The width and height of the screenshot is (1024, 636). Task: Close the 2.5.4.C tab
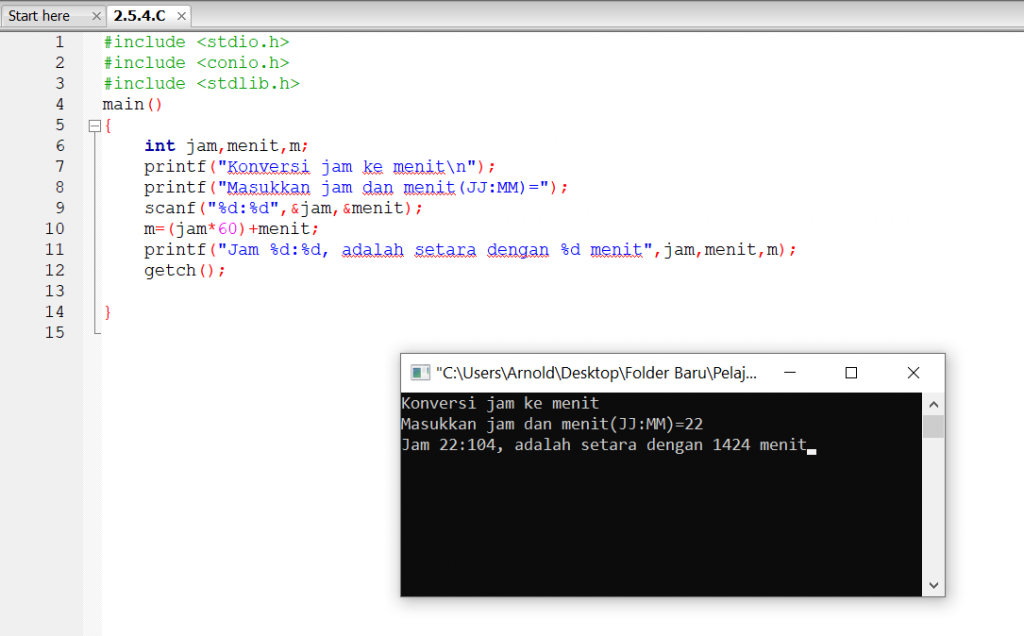[182, 16]
